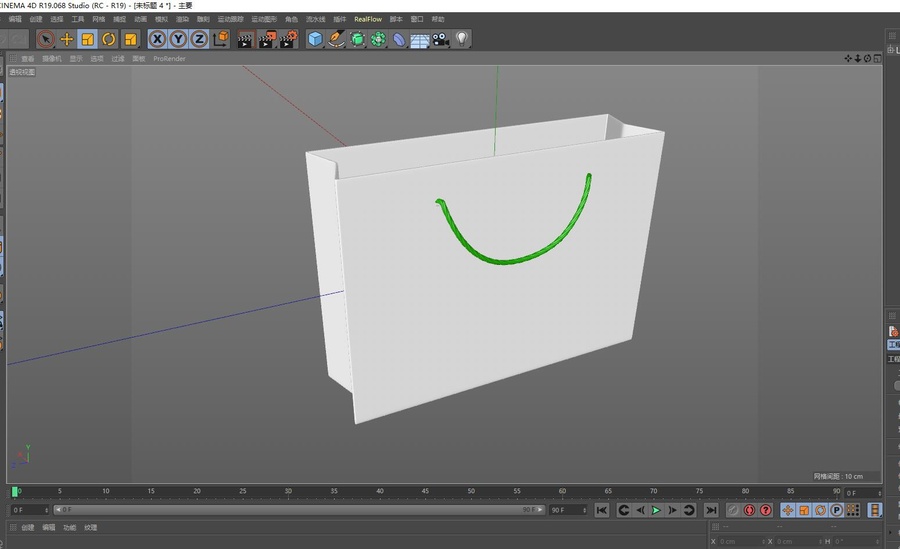
Task: Click the start frame 0 F field
Action: [30, 510]
